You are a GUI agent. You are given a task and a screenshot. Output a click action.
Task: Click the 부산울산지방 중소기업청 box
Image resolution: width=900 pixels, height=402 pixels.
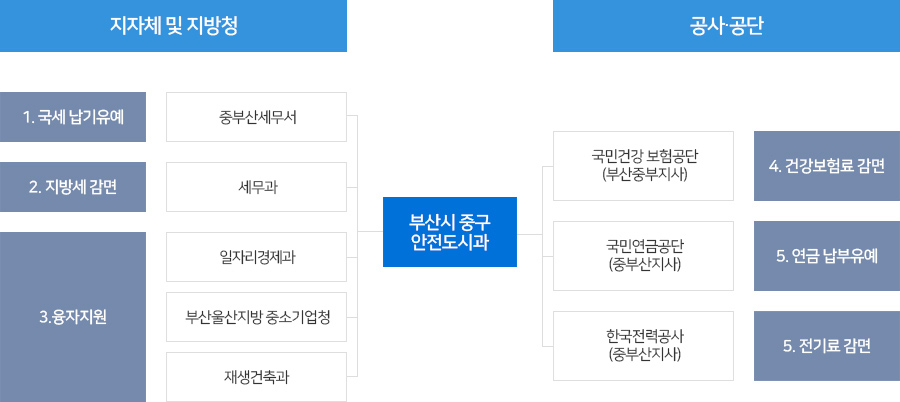[257, 317]
